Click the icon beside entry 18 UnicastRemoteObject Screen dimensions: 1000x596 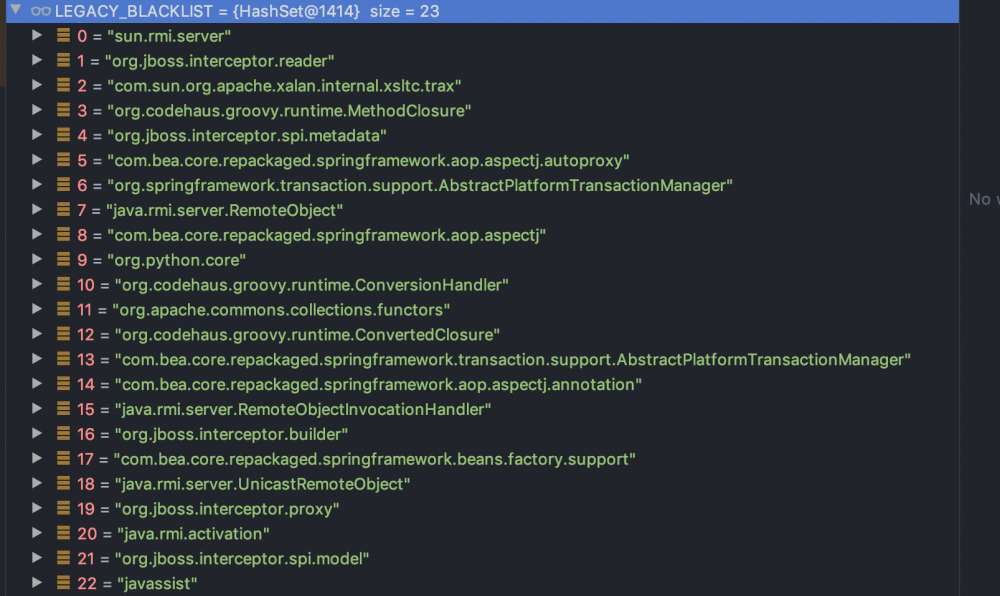pyautogui.click(x=64, y=484)
